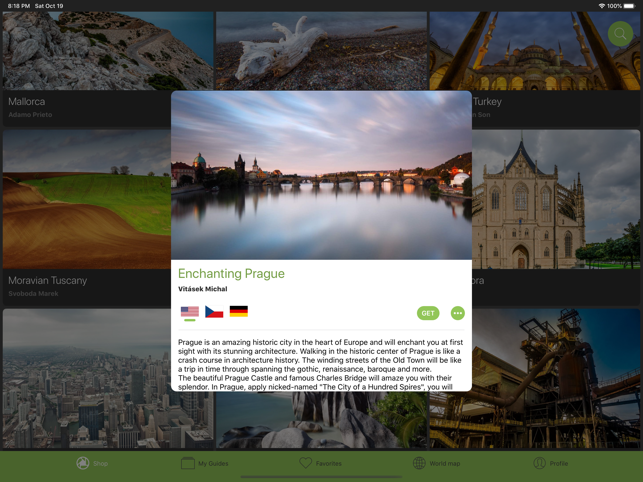Open the Mallorca guide photo
The image size is (643, 482).
click(x=108, y=51)
